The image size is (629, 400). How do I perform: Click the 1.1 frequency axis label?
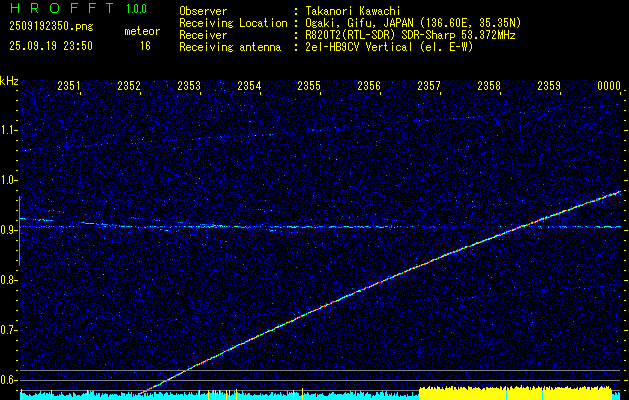point(9,130)
